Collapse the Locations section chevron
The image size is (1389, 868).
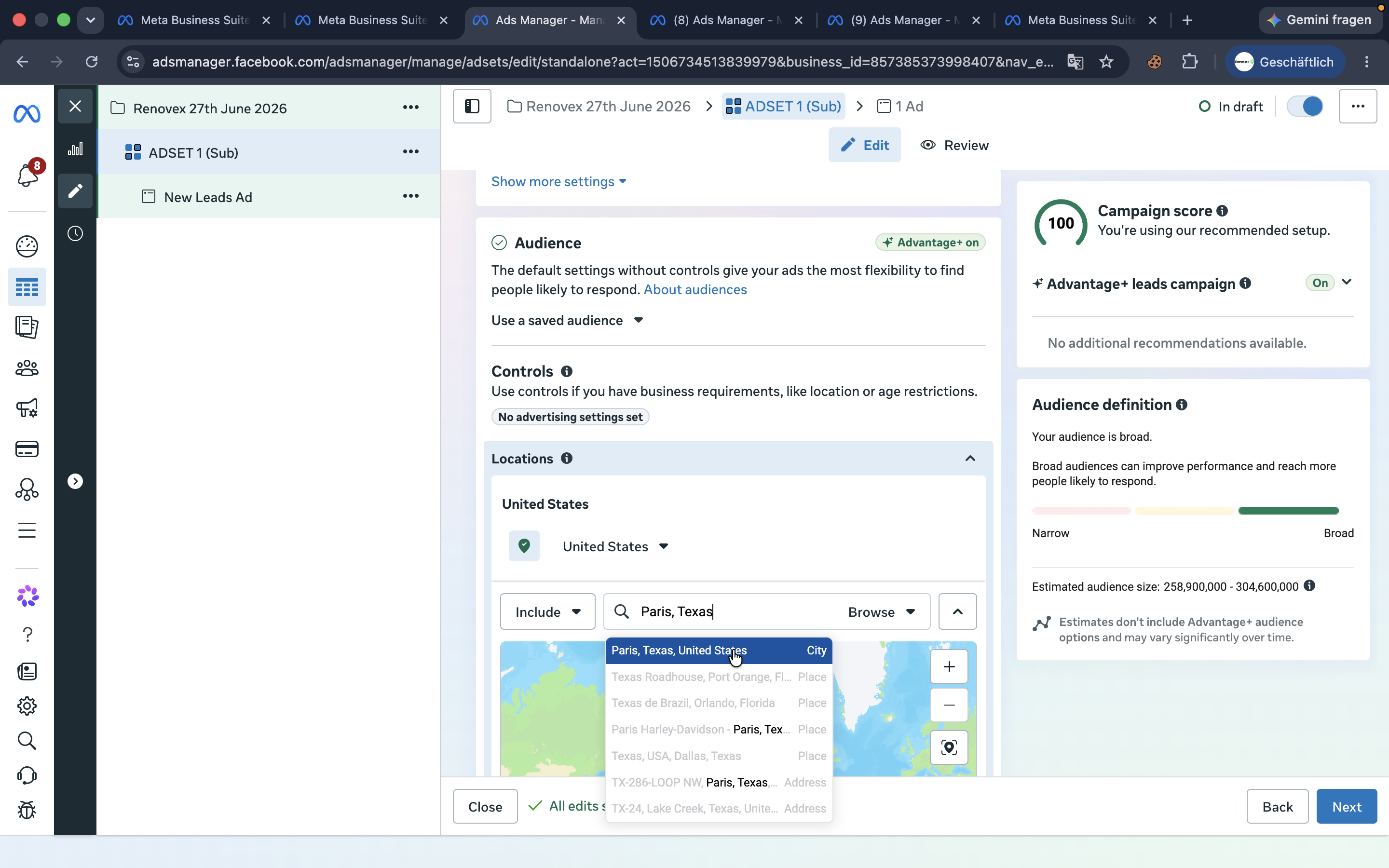point(970,458)
